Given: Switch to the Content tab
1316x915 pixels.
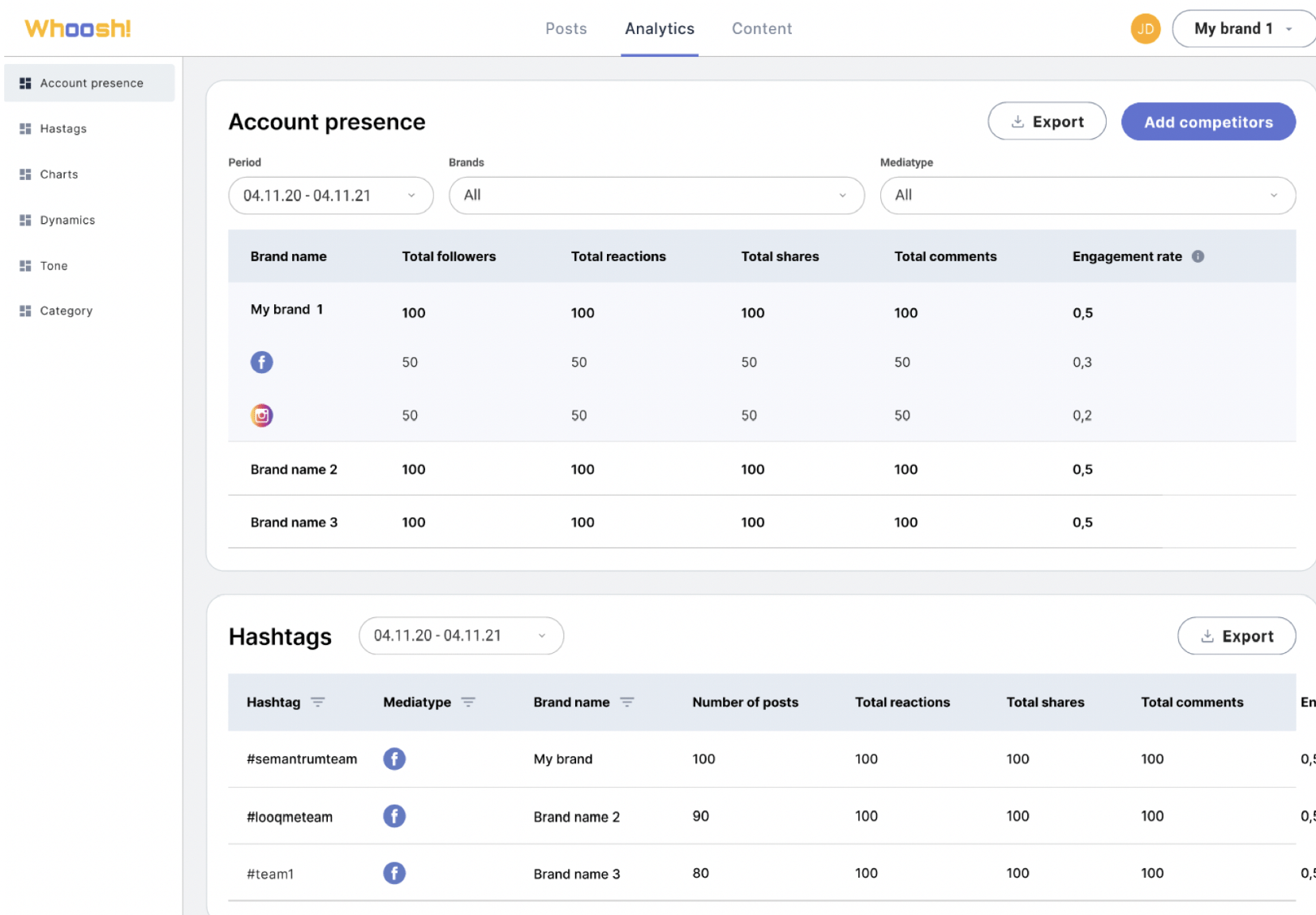Looking at the screenshot, I should 761,29.
